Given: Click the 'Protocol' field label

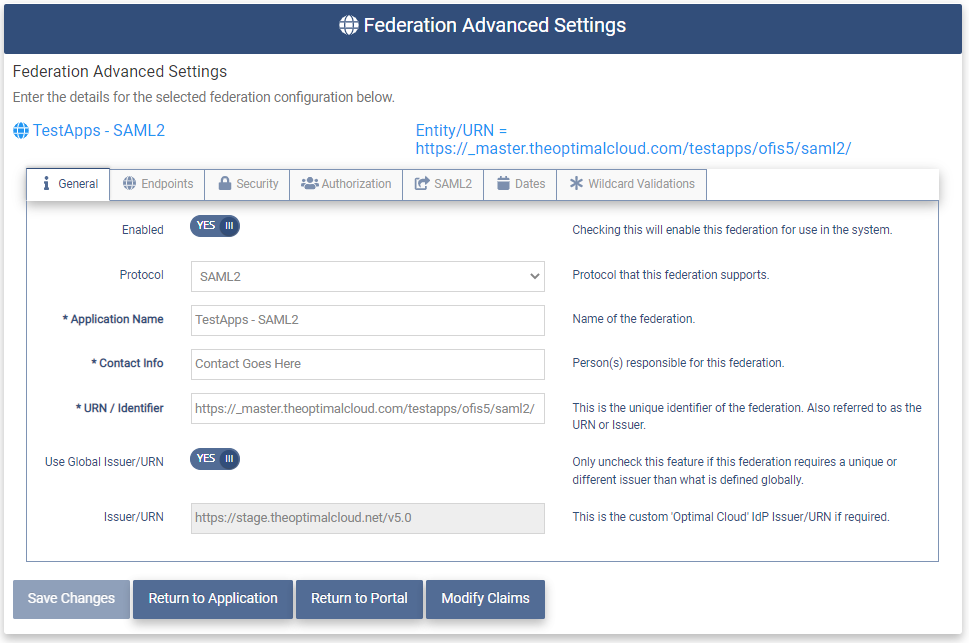Looking at the screenshot, I should [x=142, y=275].
